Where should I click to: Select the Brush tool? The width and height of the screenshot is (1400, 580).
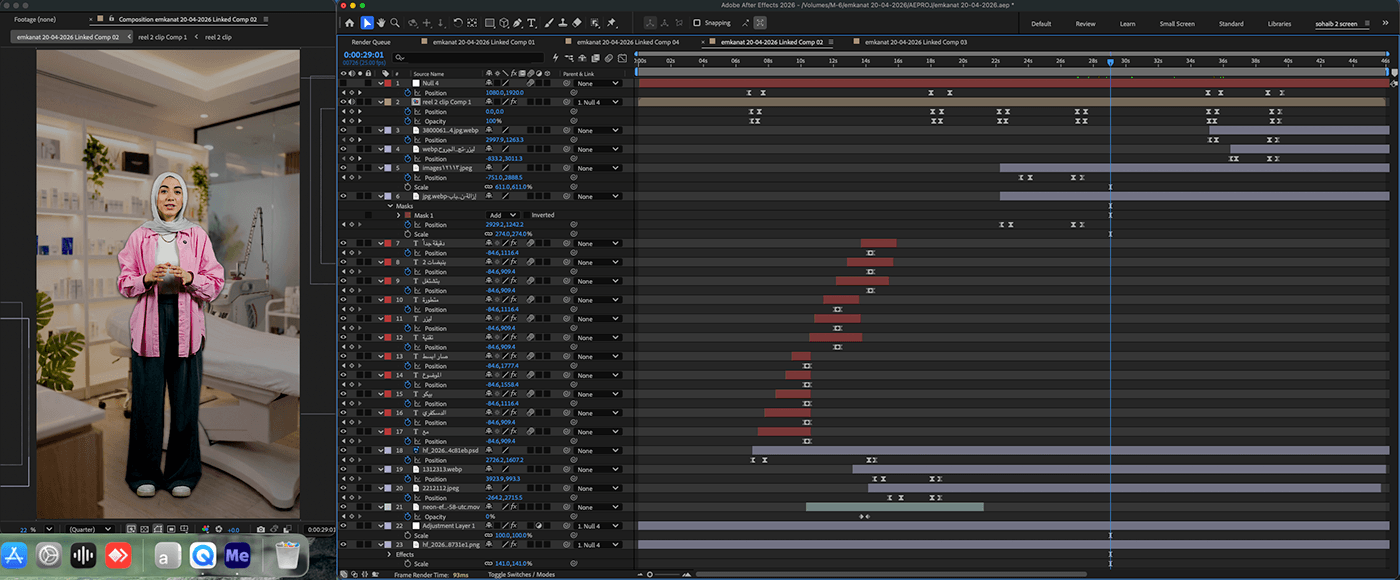click(547, 23)
